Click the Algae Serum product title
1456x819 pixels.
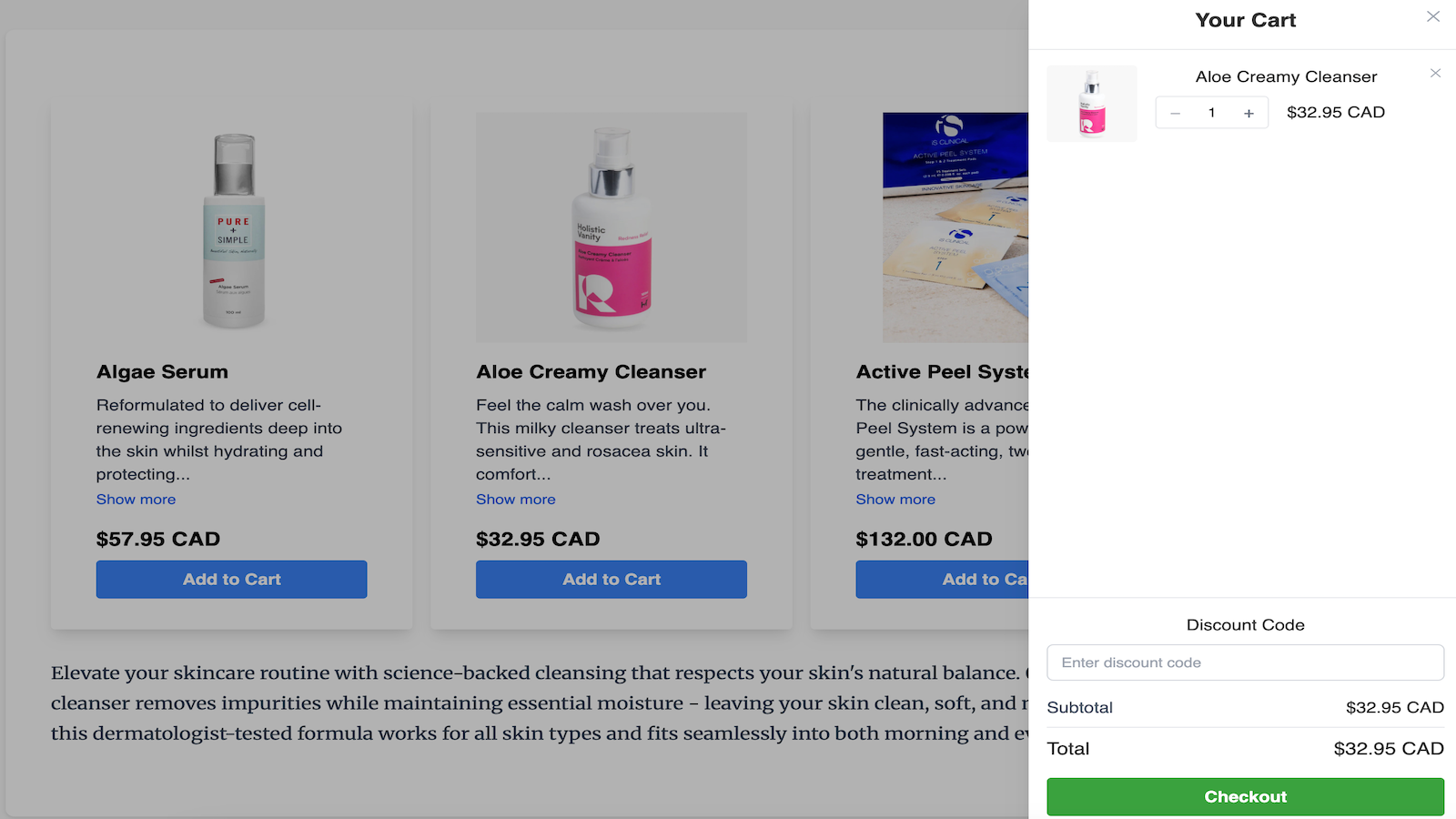click(163, 372)
